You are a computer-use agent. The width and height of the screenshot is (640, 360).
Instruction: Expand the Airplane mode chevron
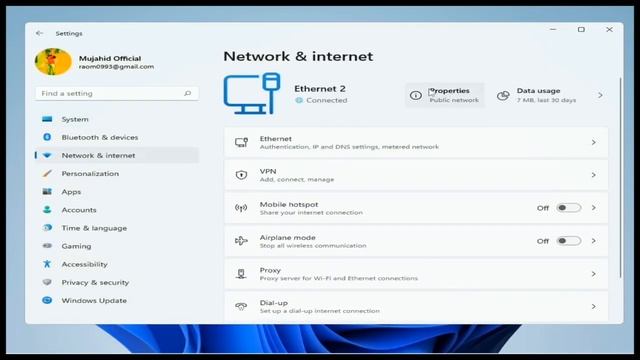(593, 241)
